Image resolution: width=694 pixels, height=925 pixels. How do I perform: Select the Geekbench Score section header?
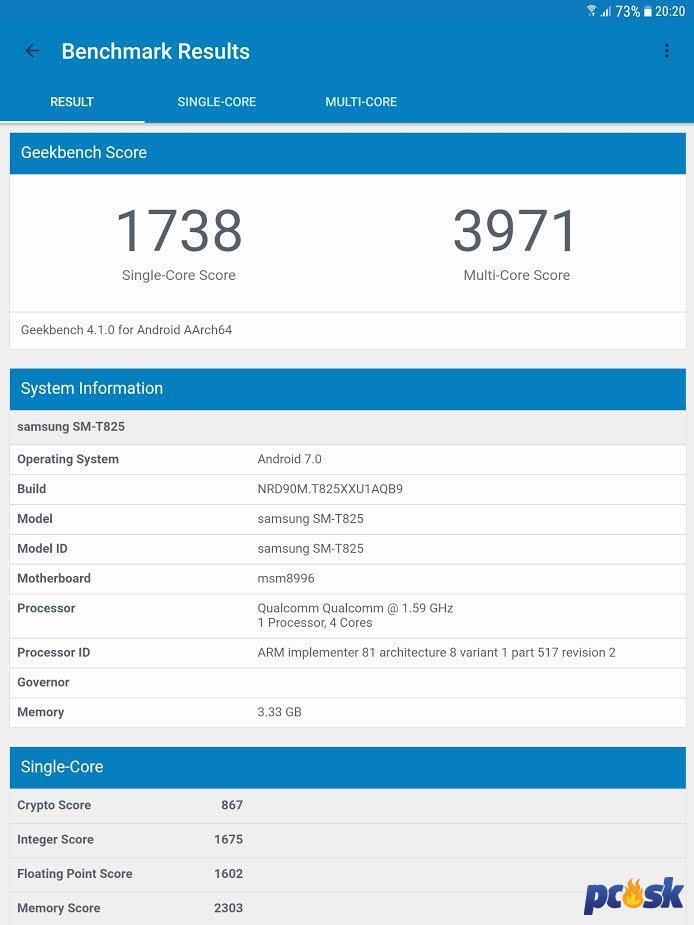[x=347, y=153]
